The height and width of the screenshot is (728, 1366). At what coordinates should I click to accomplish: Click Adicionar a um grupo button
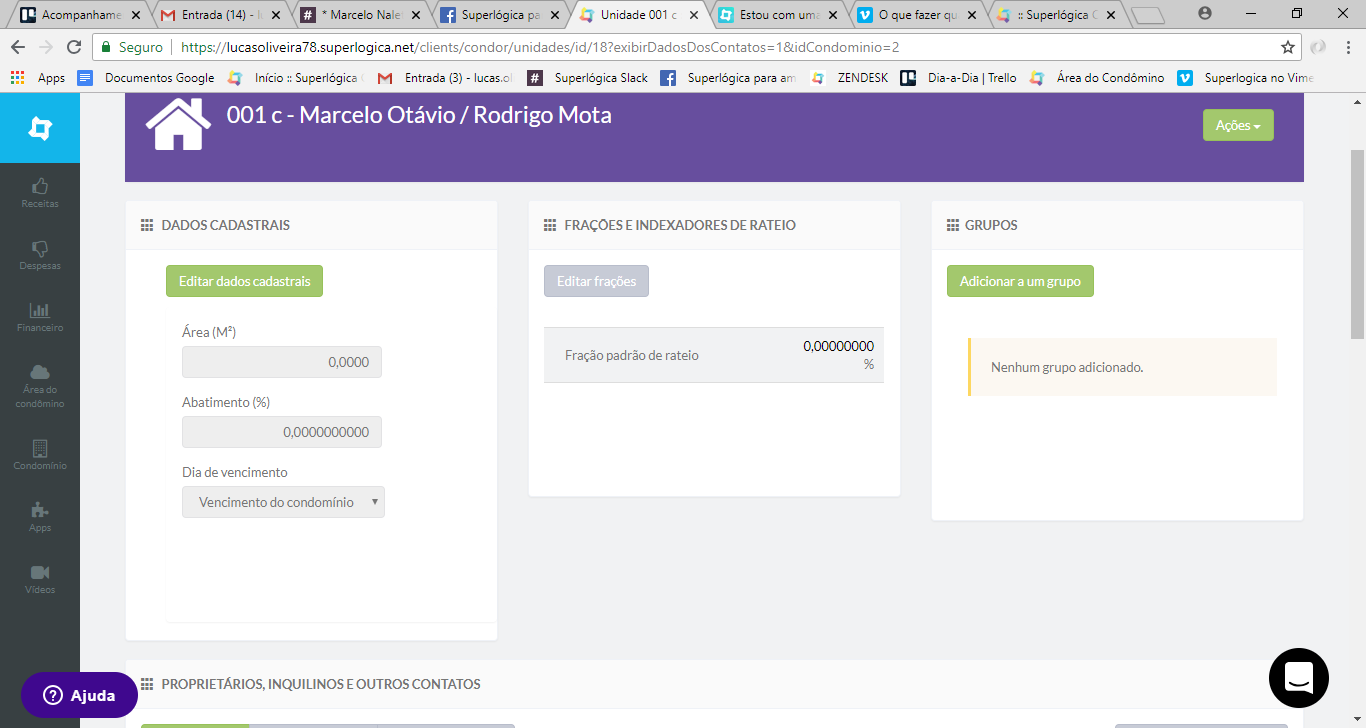(x=1020, y=281)
